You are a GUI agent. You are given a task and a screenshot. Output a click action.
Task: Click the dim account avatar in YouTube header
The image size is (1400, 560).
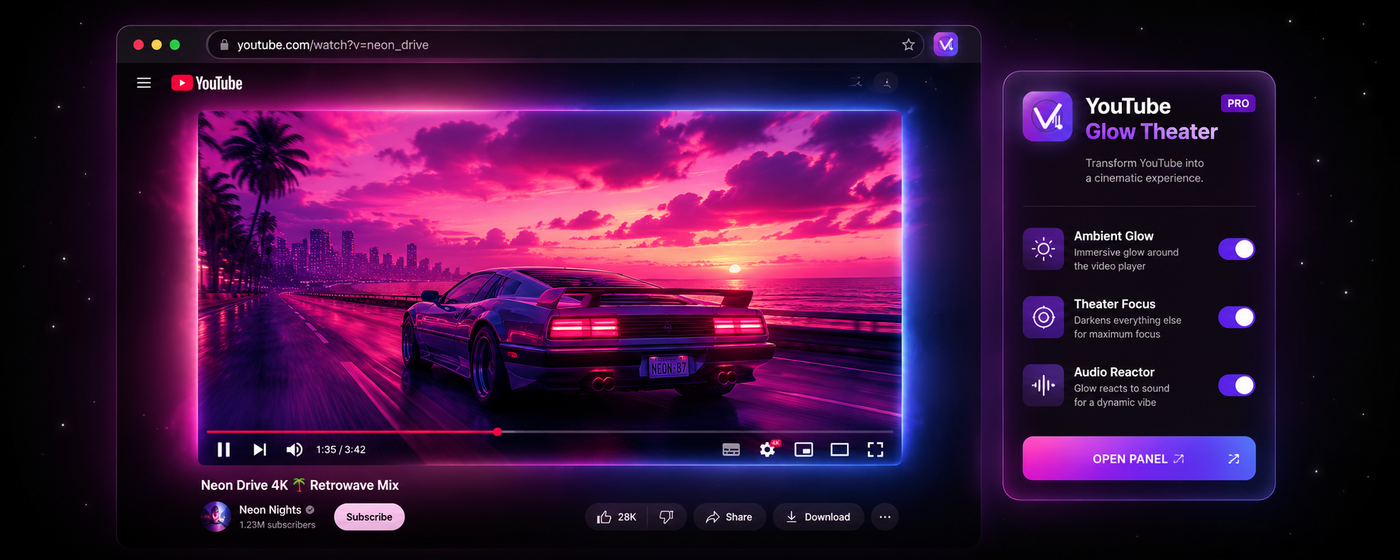[886, 83]
